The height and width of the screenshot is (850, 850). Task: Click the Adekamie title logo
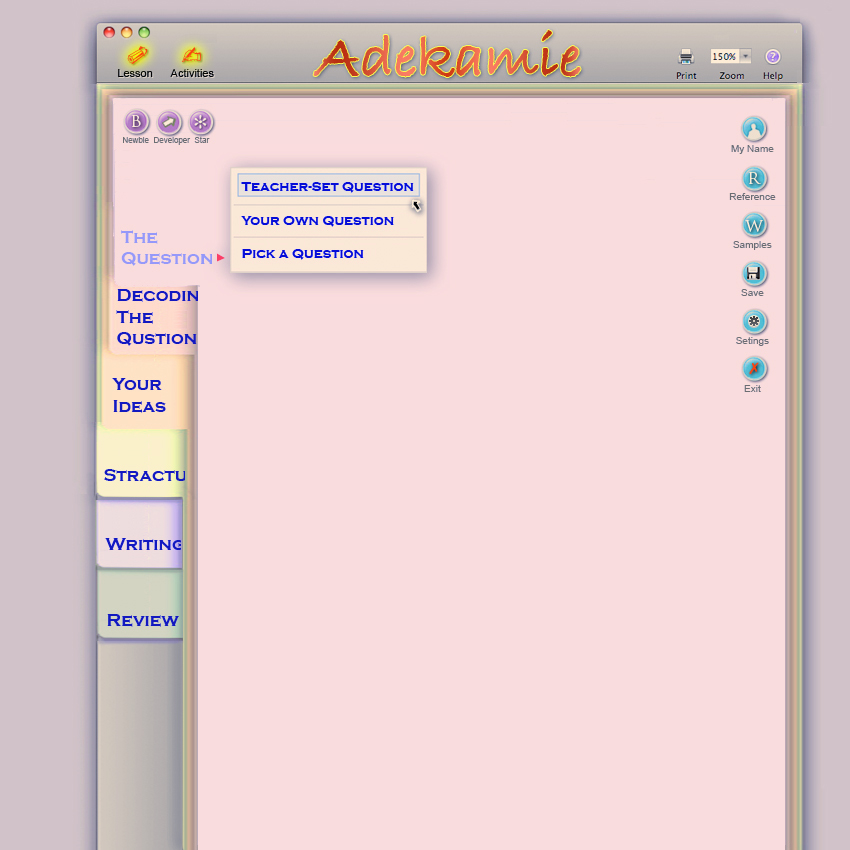(448, 55)
